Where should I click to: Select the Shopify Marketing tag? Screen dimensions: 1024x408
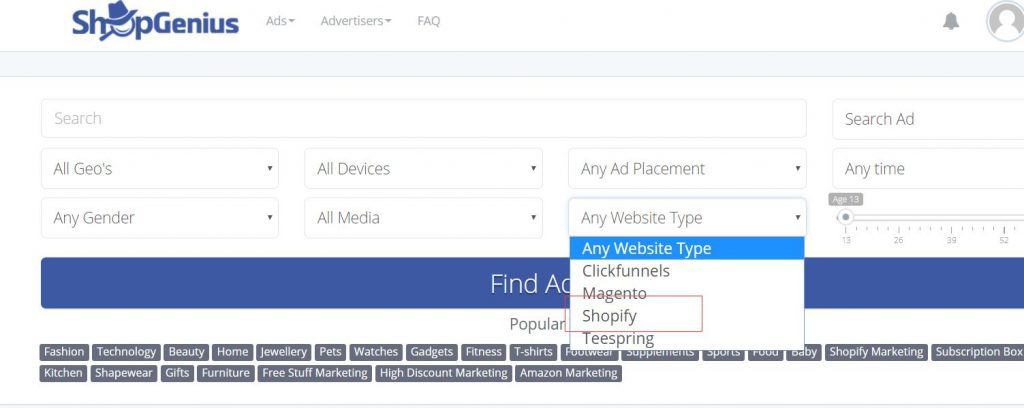click(x=876, y=352)
